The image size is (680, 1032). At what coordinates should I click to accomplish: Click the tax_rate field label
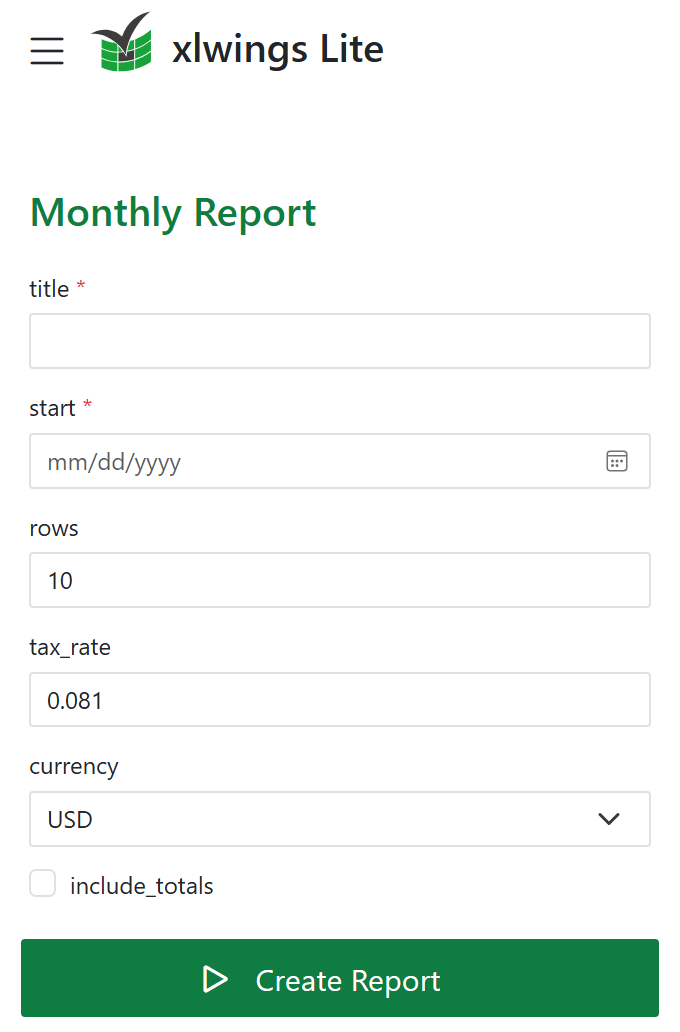tap(70, 648)
